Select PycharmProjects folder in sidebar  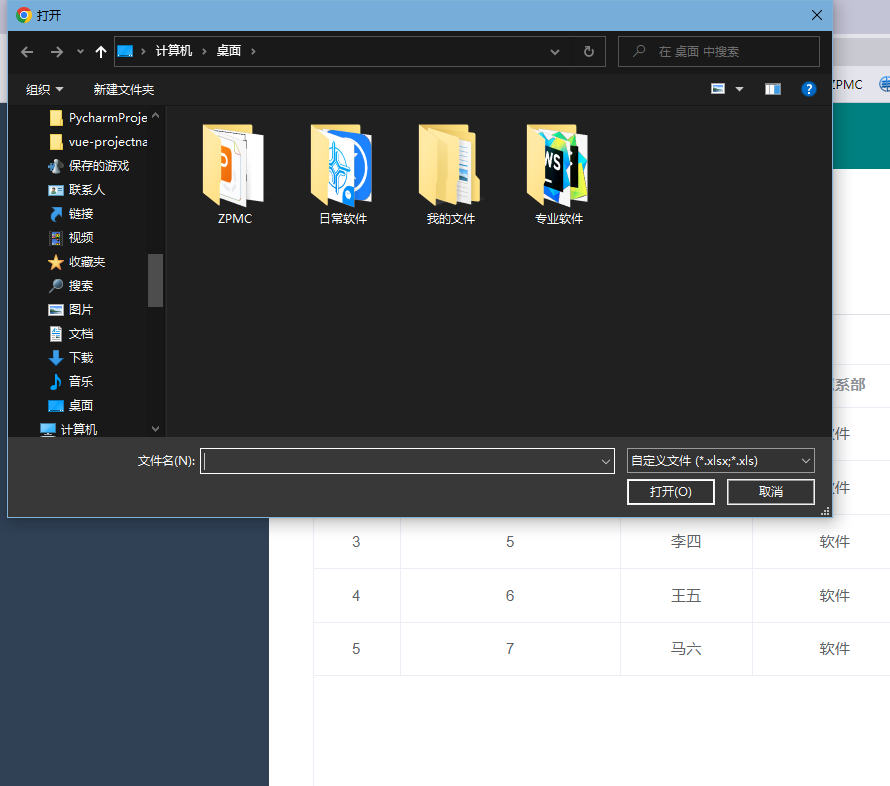coord(98,118)
